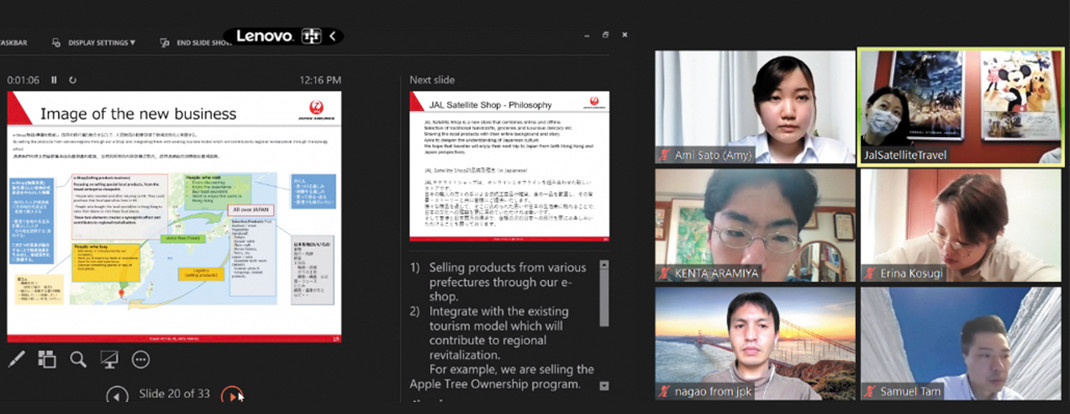Move the notes scrollbar up with the arrow
1070x414 pixels.
(x=604, y=264)
